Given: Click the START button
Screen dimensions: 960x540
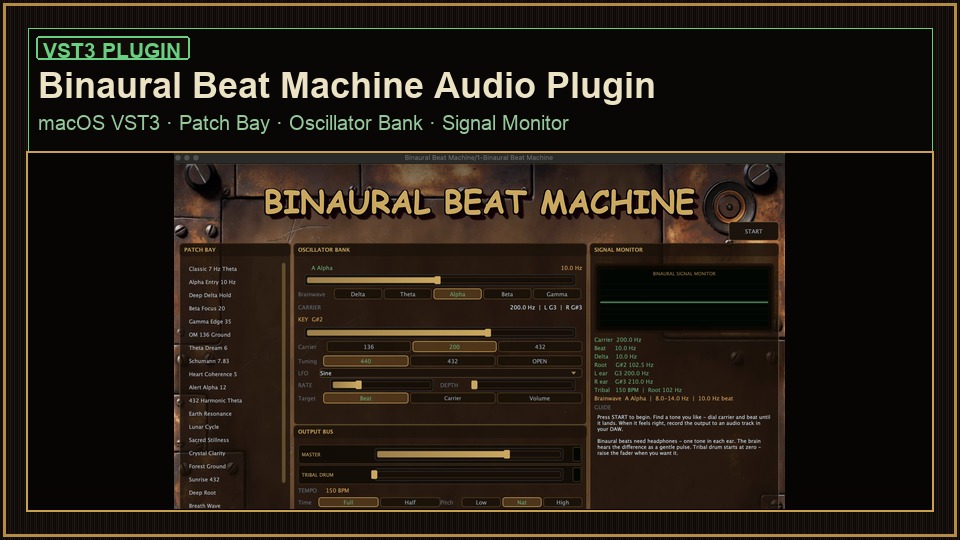Looking at the screenshot, I should pyautogui.click(x=754, y=231).
